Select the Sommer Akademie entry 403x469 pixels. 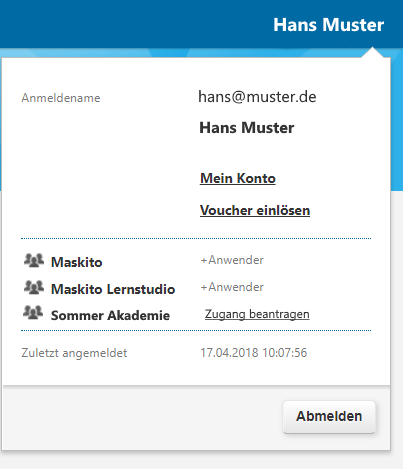[x=110, y=315]
